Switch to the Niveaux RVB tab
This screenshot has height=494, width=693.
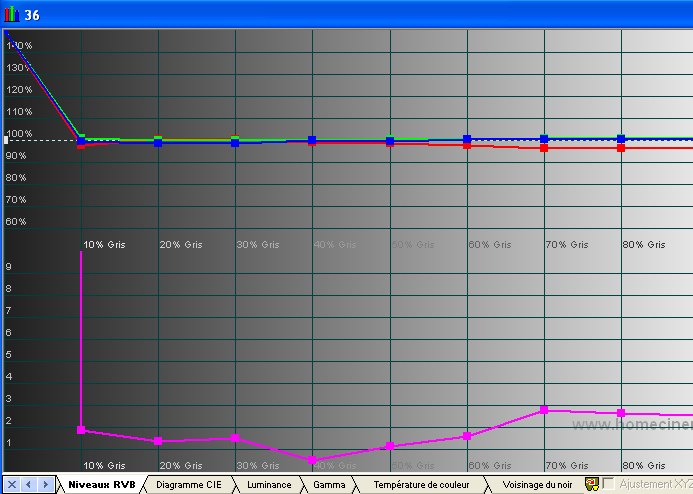click(102, 485)
